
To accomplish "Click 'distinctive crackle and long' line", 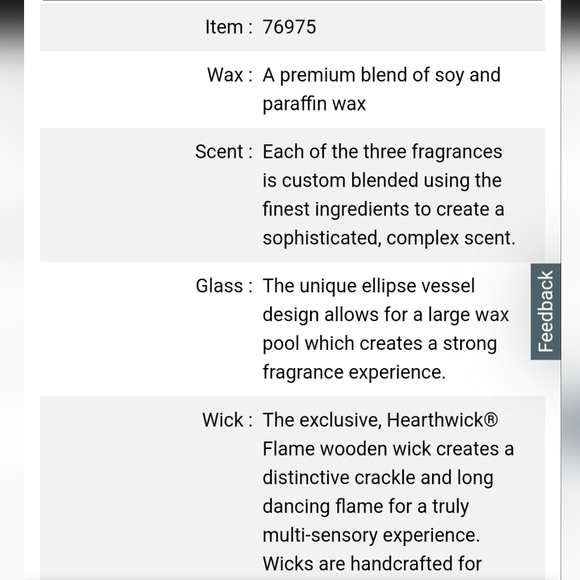I will (x=378, y=478).
